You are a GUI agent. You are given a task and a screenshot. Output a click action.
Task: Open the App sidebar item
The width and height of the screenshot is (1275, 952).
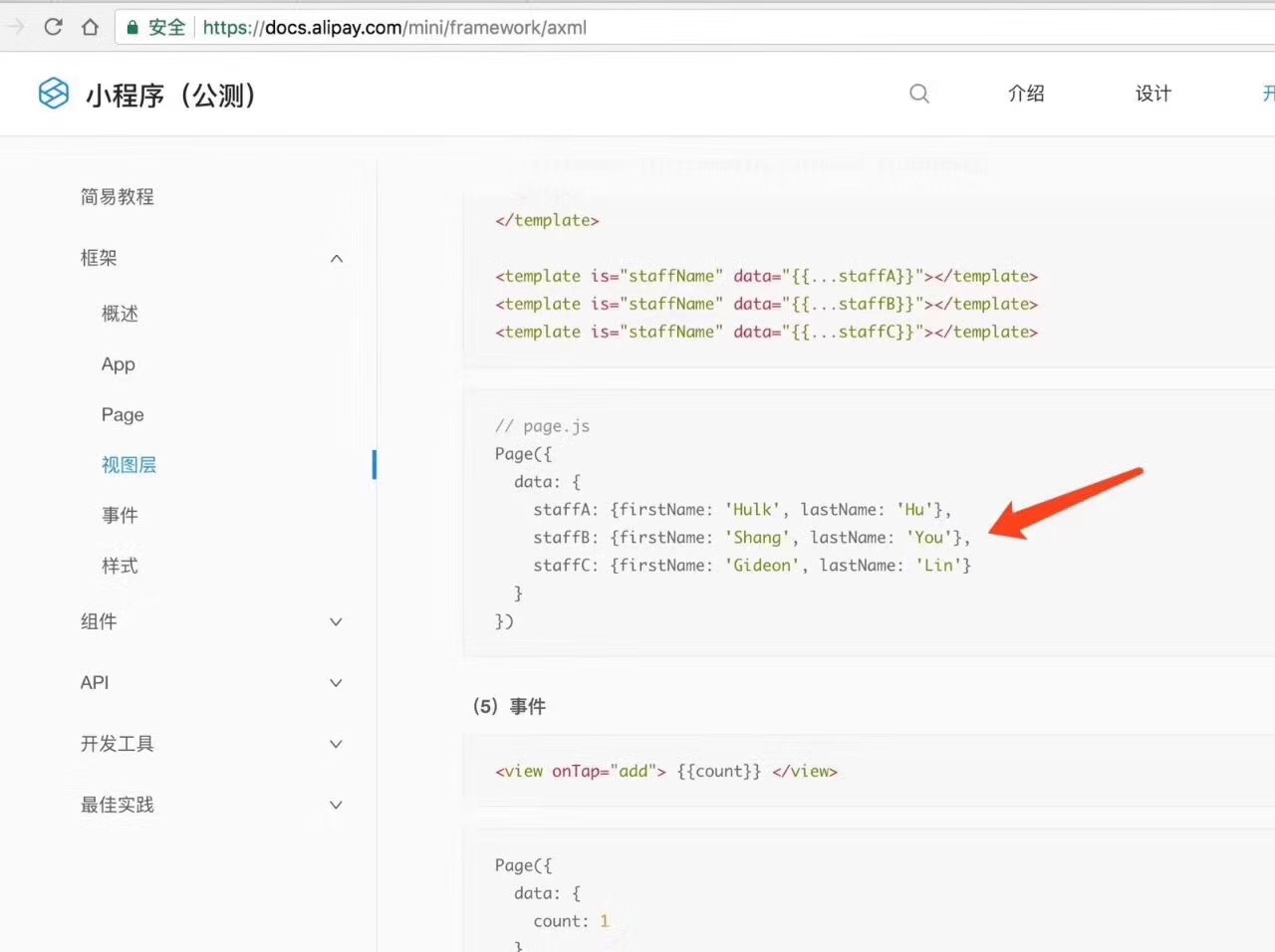(118, 364)
